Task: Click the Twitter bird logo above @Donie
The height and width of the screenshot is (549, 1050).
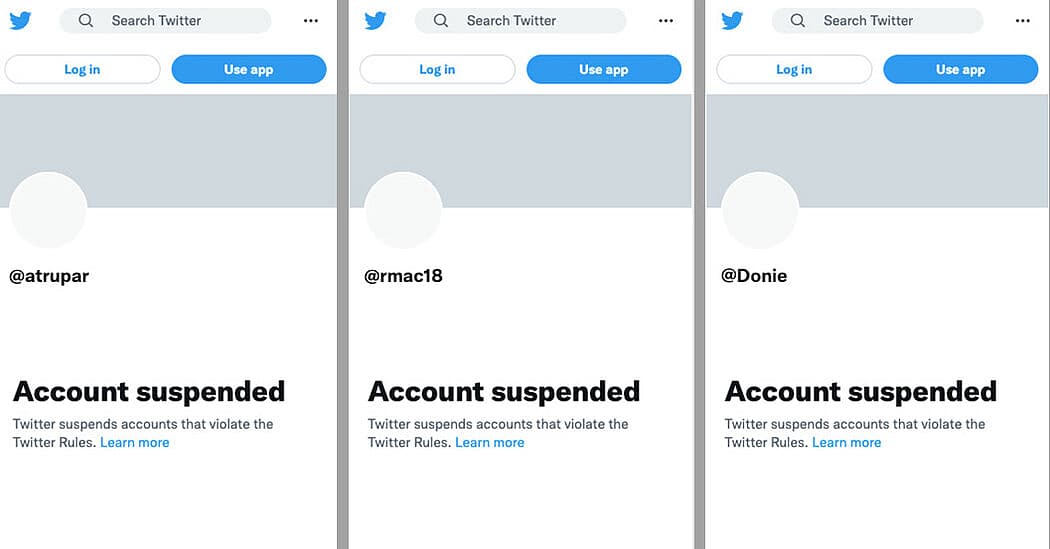Action: 732,20
